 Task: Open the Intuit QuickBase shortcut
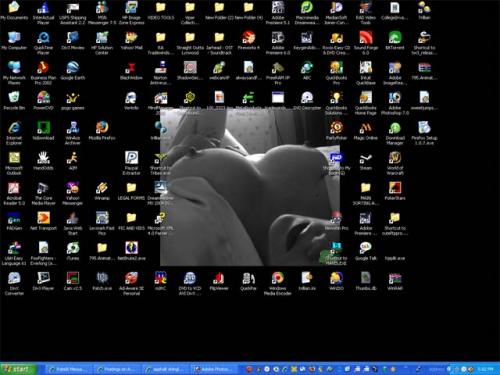[x=366, y=73]
